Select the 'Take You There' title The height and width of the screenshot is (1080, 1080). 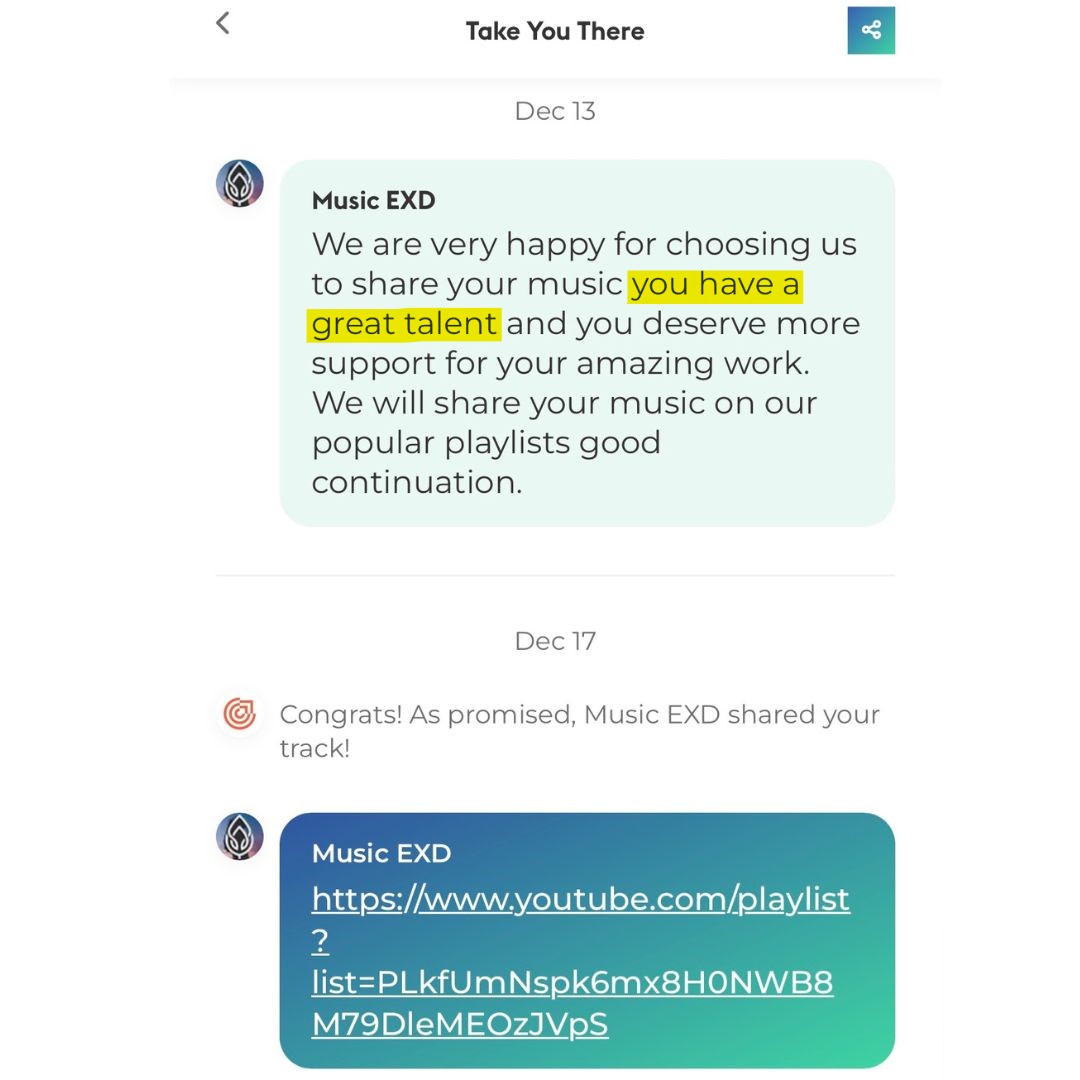(555, 31)
